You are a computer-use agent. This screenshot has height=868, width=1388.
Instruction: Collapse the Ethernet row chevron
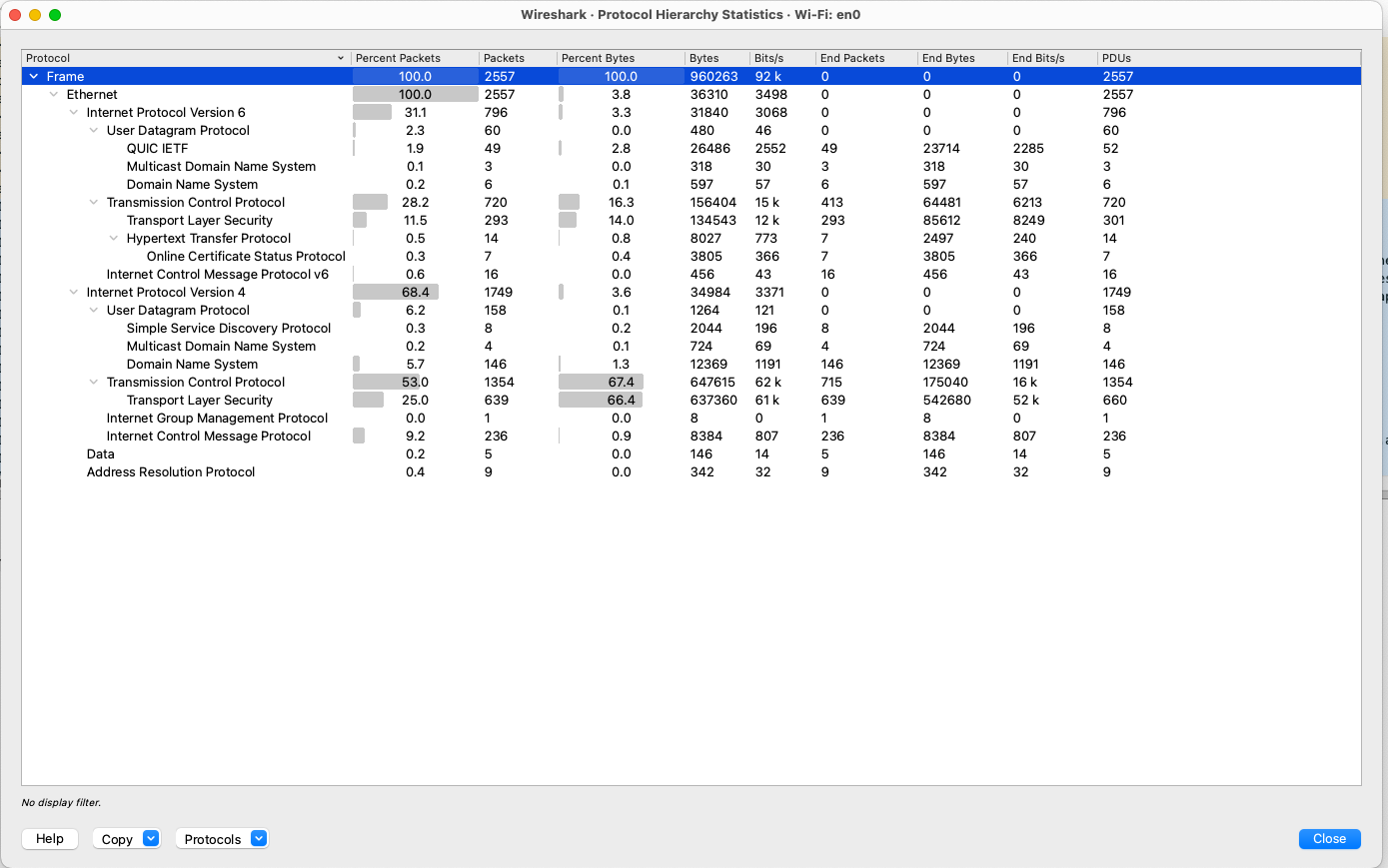click(x=54, y=95)
